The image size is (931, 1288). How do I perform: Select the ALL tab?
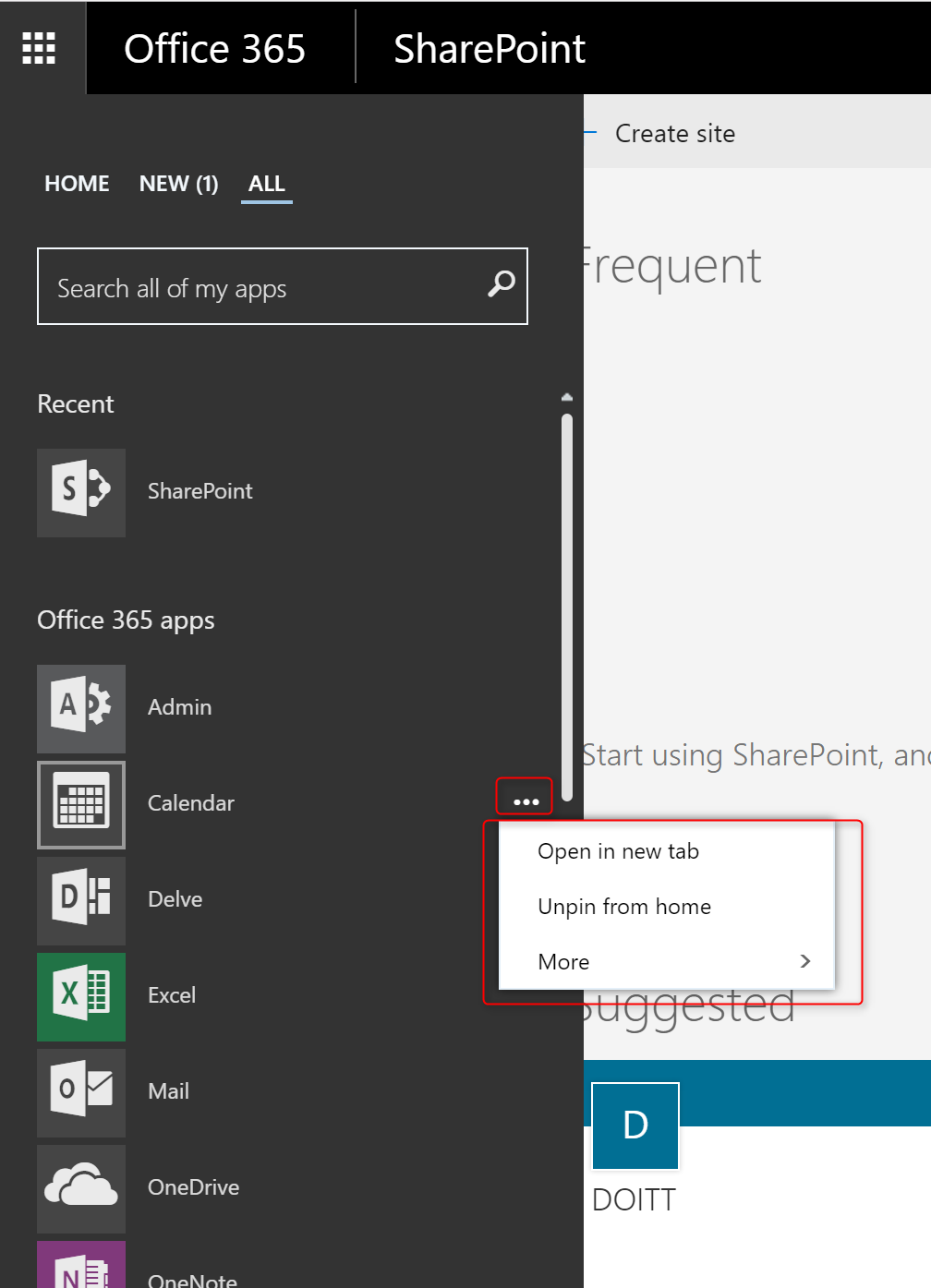point(267,184)
